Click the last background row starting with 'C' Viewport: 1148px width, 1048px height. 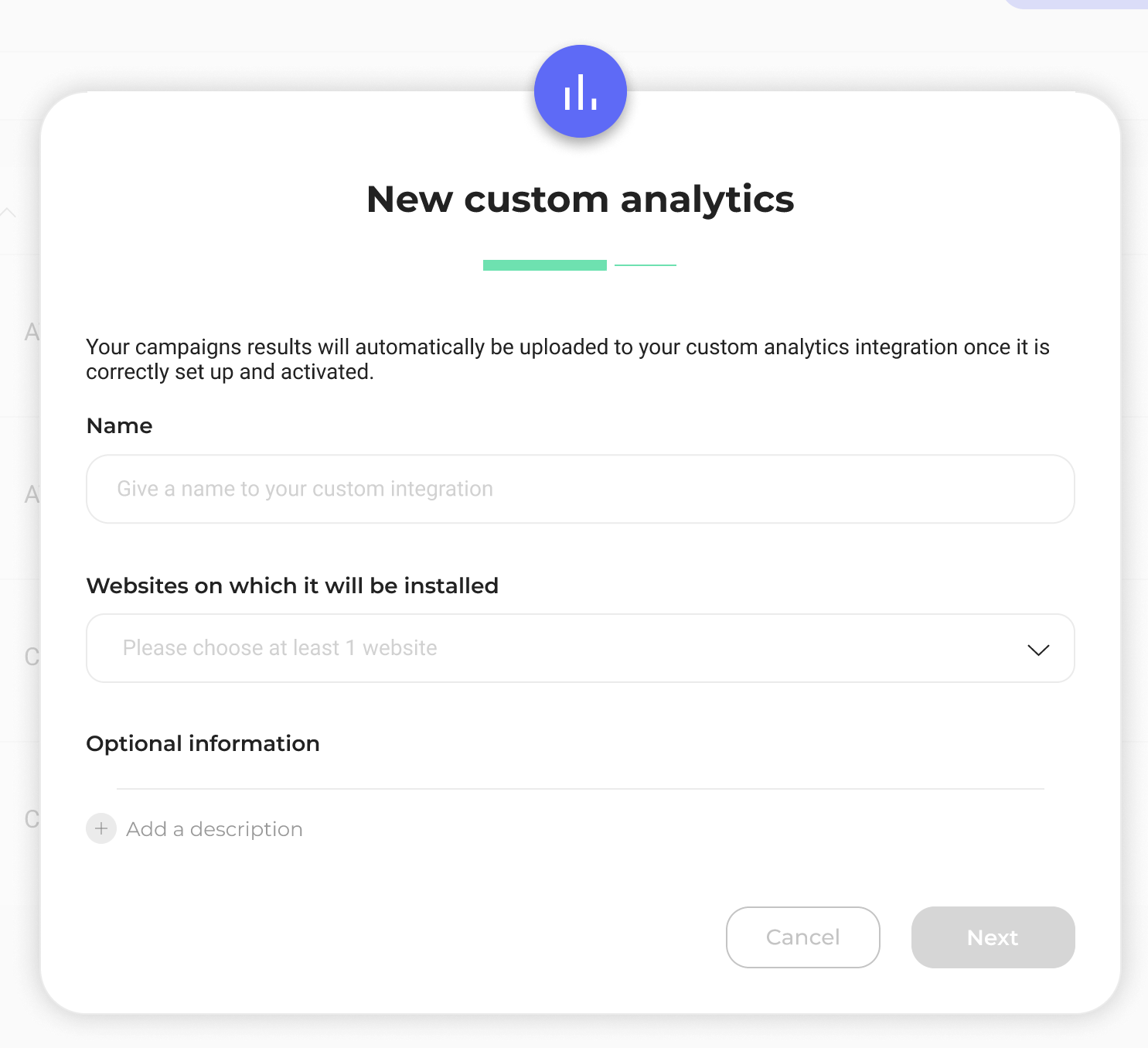coord(32,819)
